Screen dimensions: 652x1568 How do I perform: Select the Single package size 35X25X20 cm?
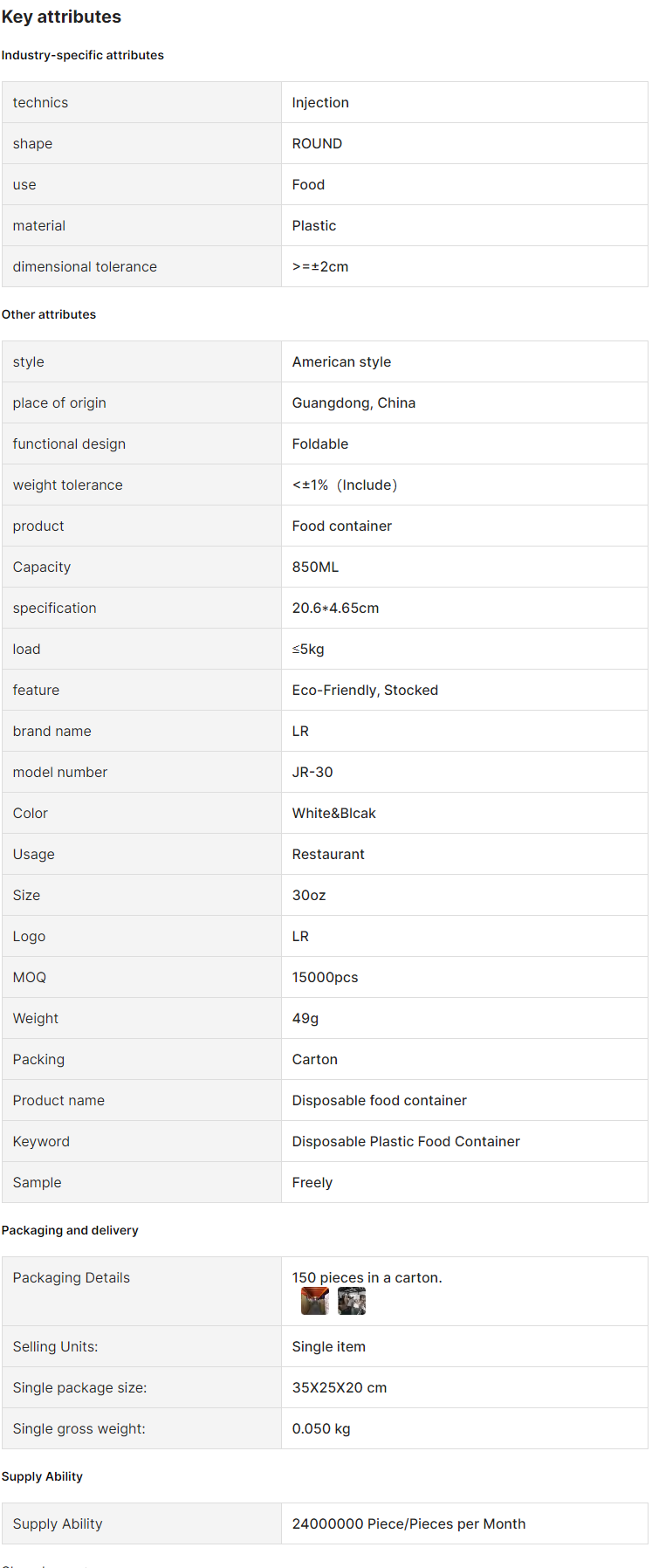[x=340, y=1387]
